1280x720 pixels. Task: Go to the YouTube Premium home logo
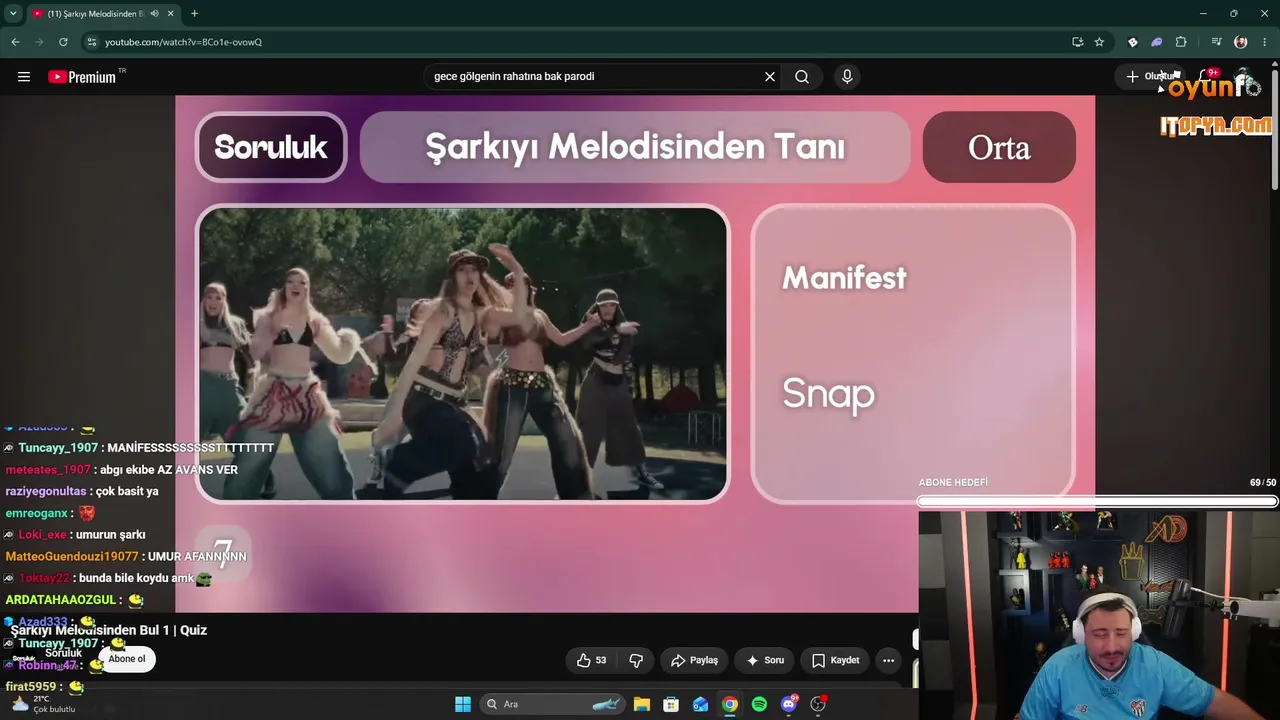coord(82,77)
